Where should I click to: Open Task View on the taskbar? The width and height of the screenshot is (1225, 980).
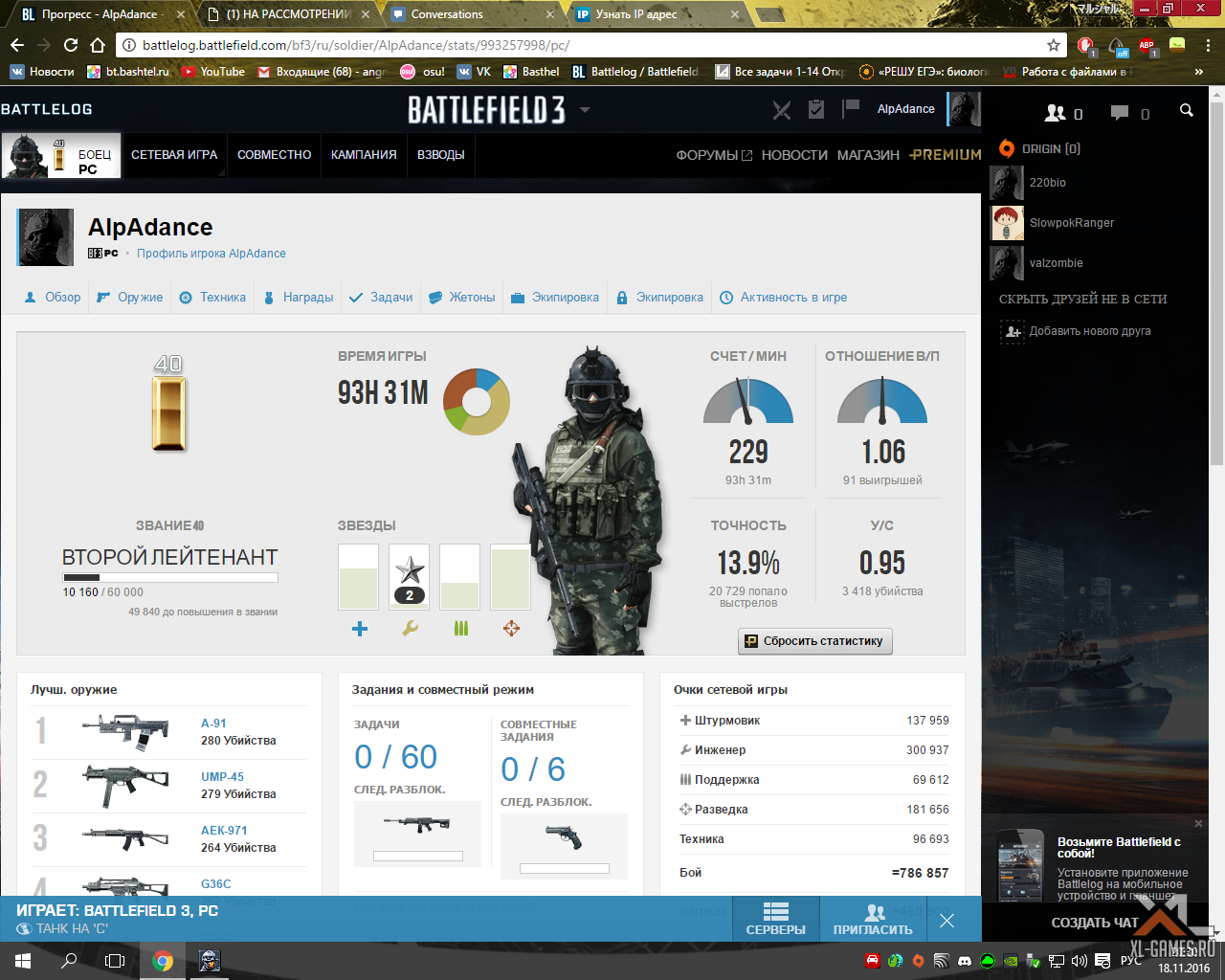point(115,961)
